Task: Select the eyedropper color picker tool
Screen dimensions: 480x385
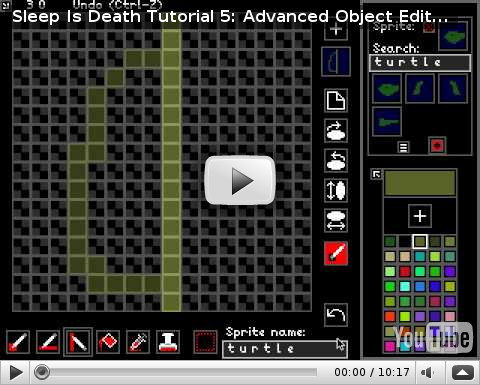Action: click(x=138, y=342)
